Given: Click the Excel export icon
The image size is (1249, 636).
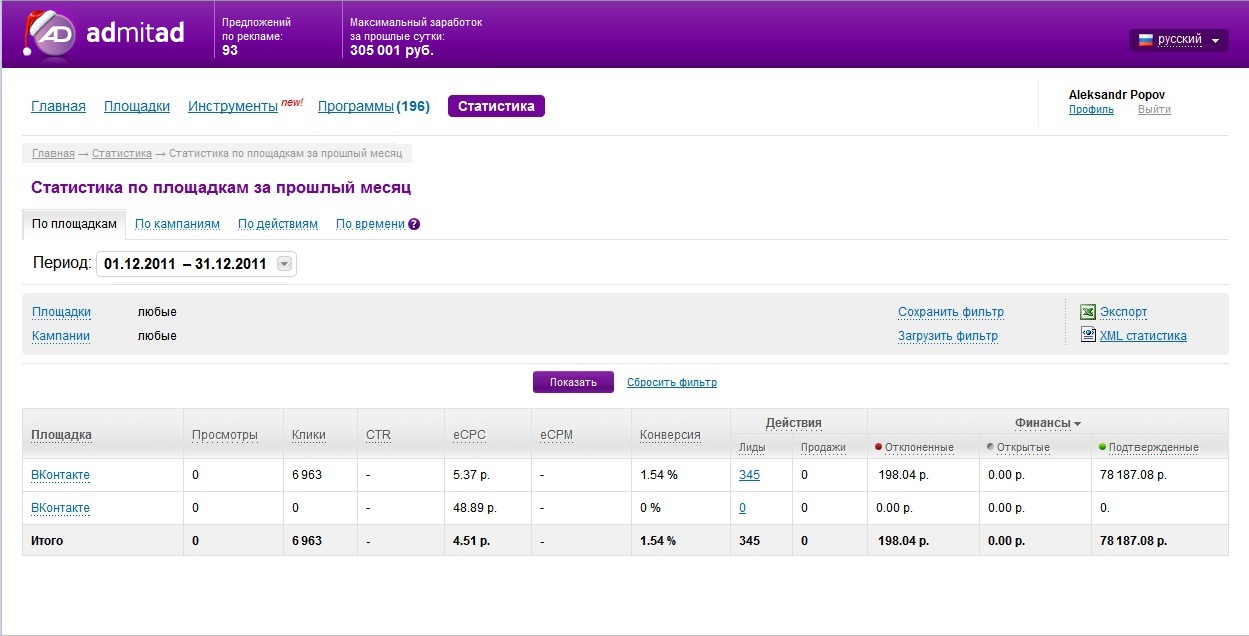Looking at the screenshot, I should pyautogui.click(x=1088, y=312).
